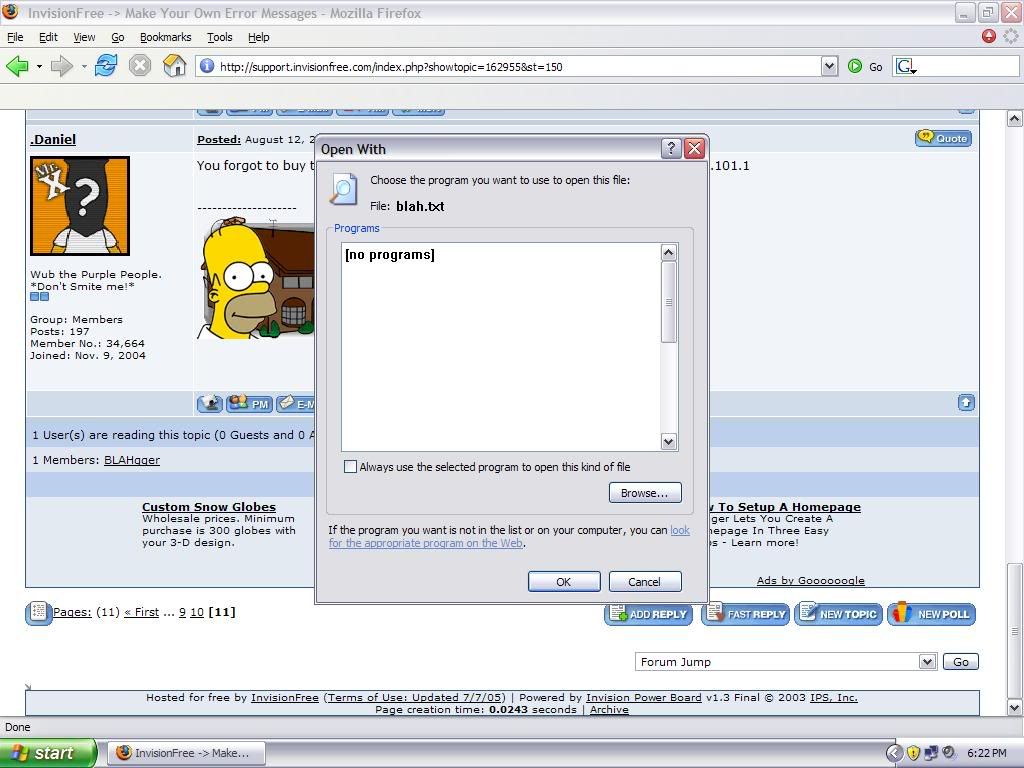Click the BLAHgger member link
Screen dimensions: 1024x768
click(132, 460)
